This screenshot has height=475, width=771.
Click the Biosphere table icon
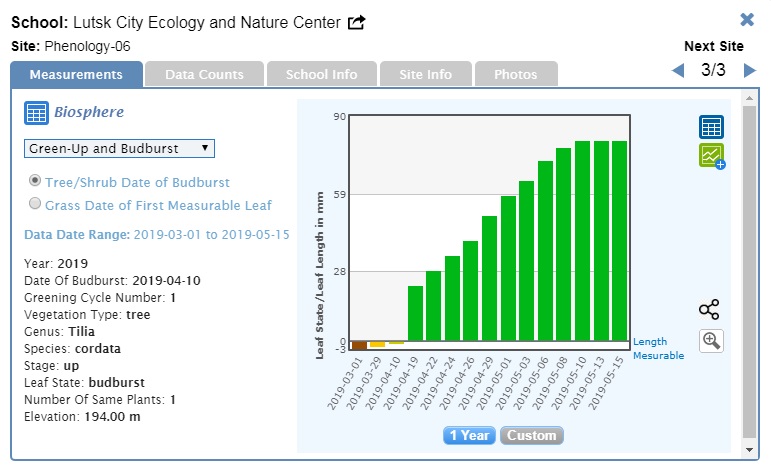pos(36,113)
